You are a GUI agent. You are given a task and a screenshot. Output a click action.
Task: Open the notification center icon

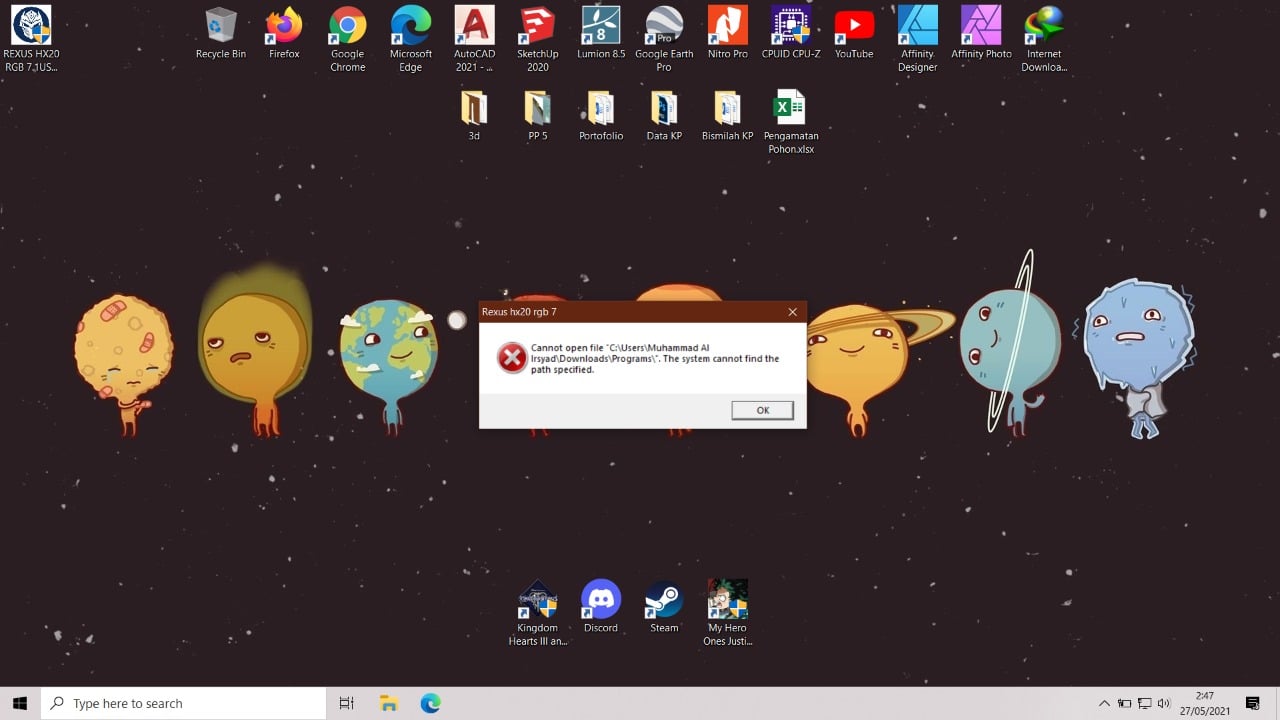tap(1253, 703)
